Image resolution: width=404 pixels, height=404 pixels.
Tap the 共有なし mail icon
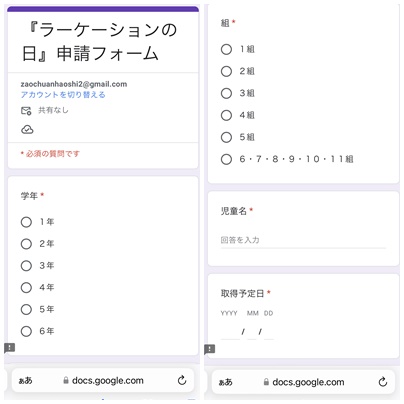tap(26, 111)
